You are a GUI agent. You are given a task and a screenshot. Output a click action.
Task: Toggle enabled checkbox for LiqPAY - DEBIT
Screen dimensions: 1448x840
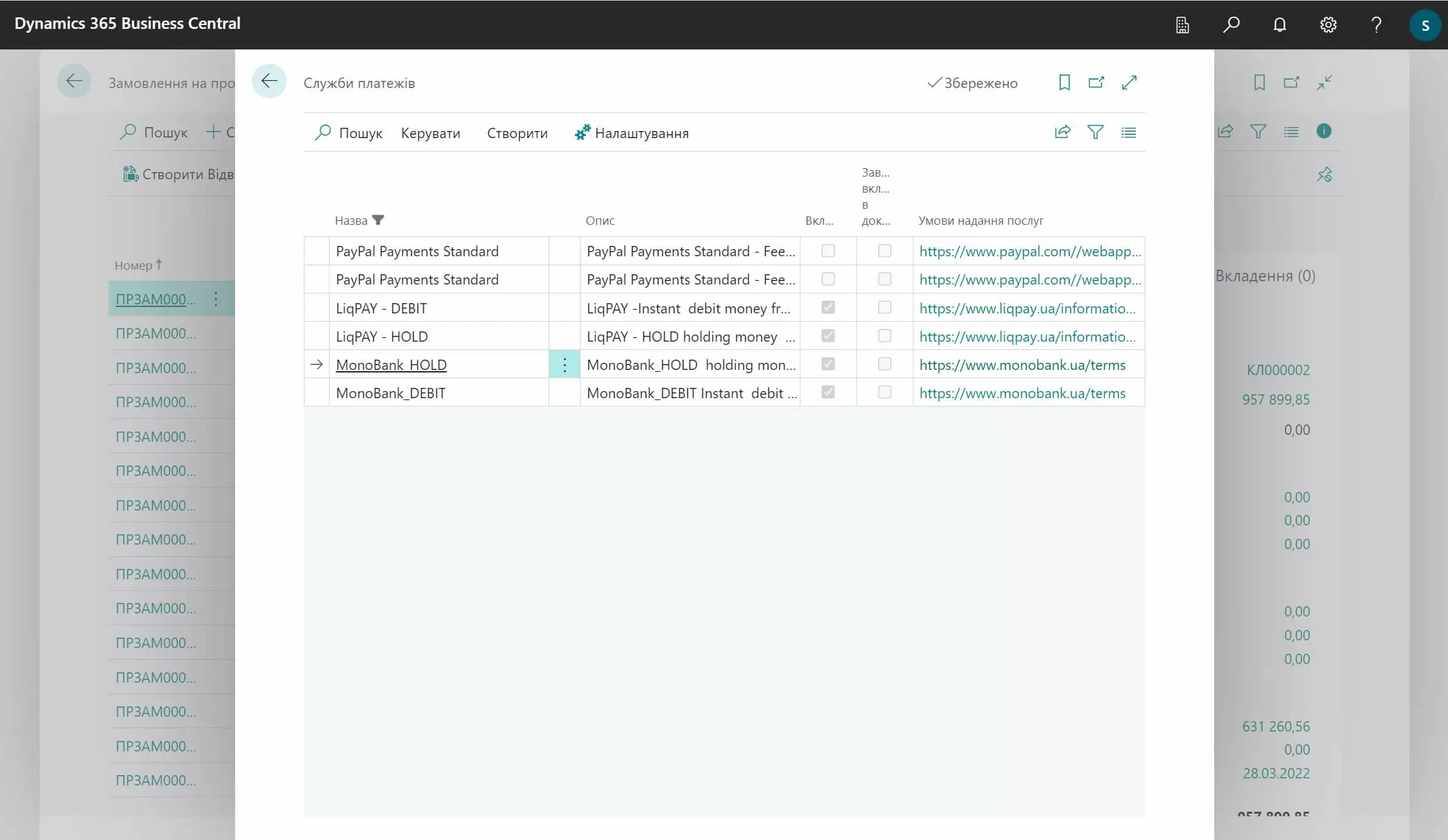pos(827,308)
